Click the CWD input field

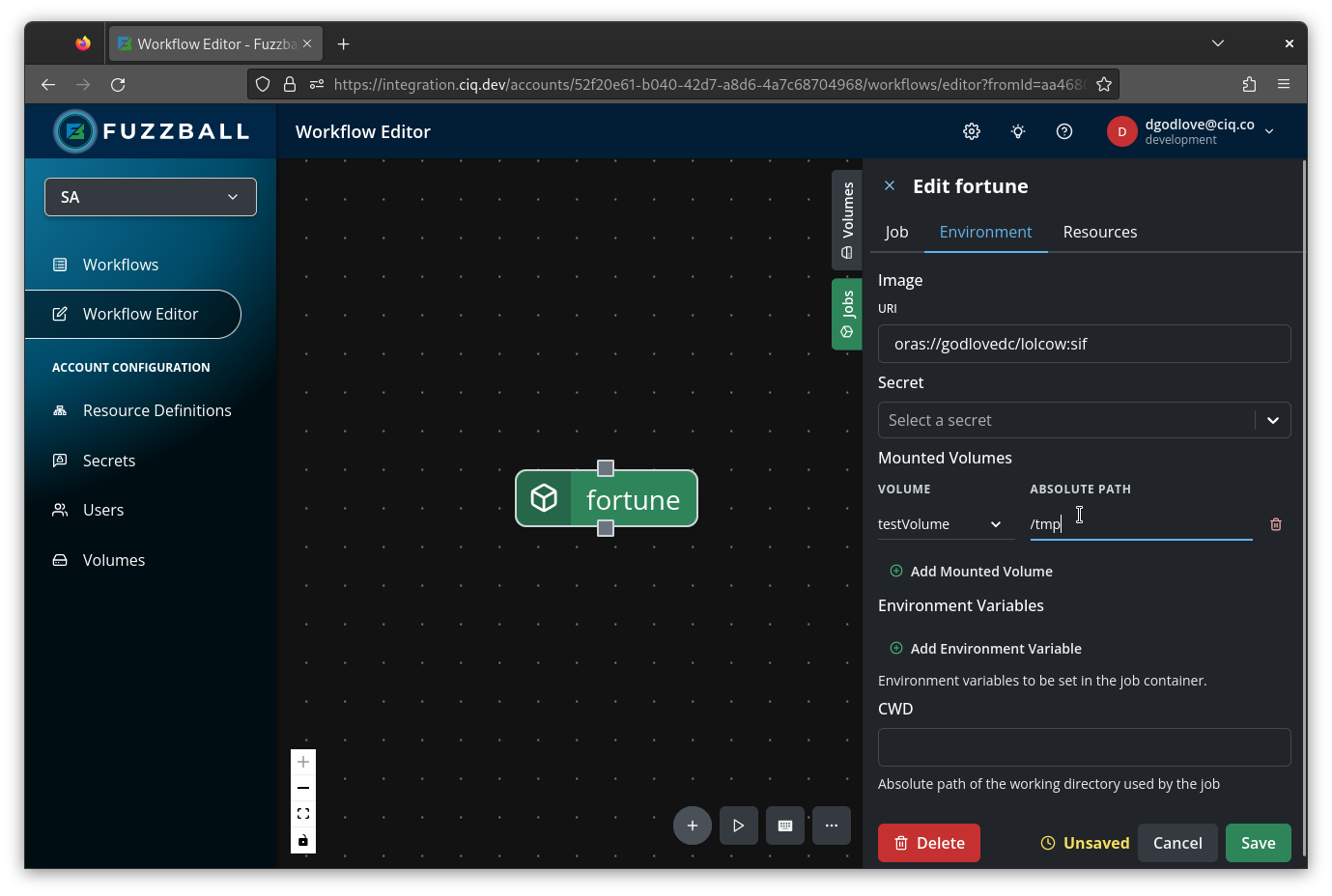[1084, 747]
